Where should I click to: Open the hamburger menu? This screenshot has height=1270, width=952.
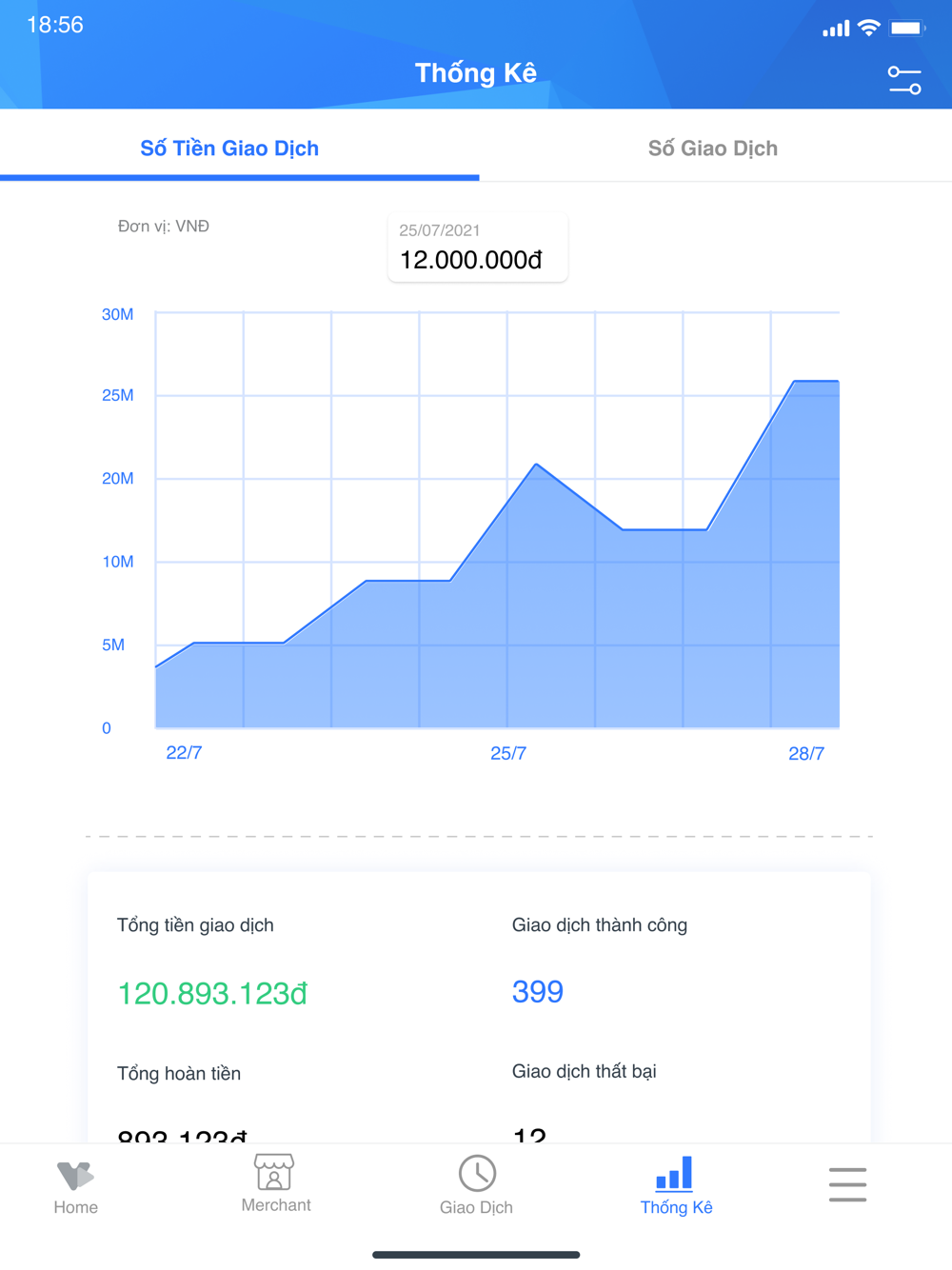point(847,1184)
